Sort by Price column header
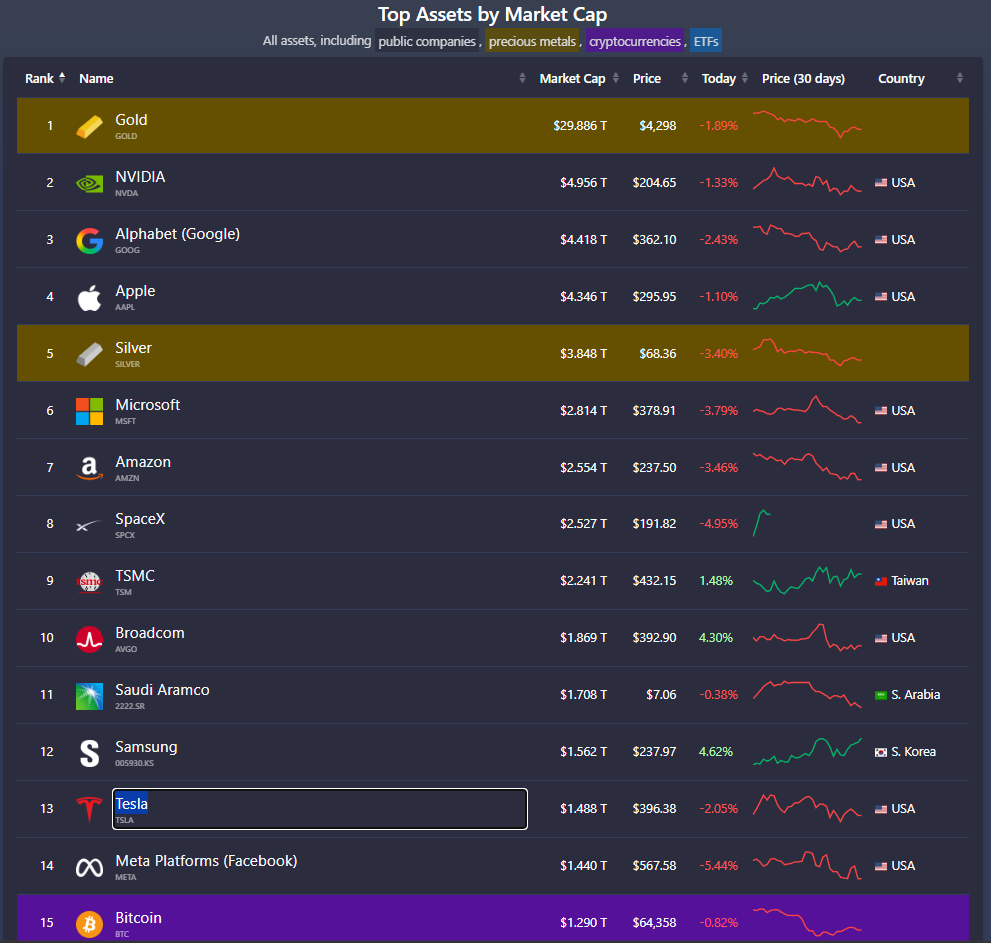Screen dimensions: 991x943 [647, 78]
